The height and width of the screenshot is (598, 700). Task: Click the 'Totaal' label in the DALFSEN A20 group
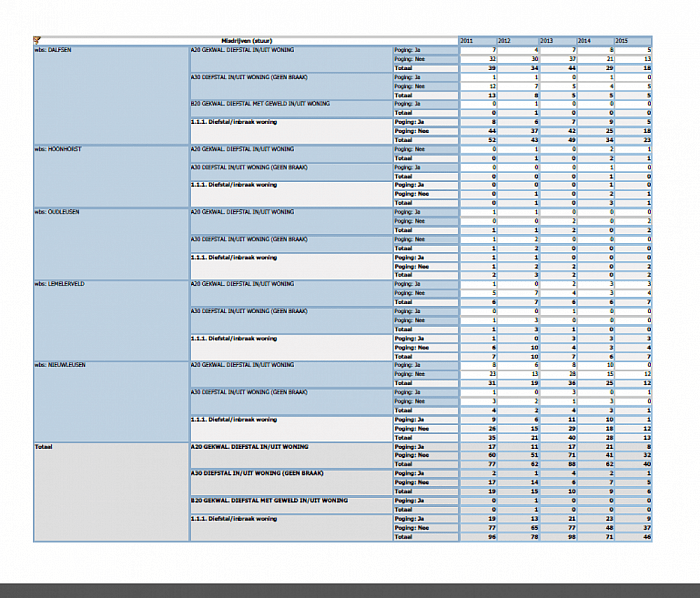[x=403, y=68]
